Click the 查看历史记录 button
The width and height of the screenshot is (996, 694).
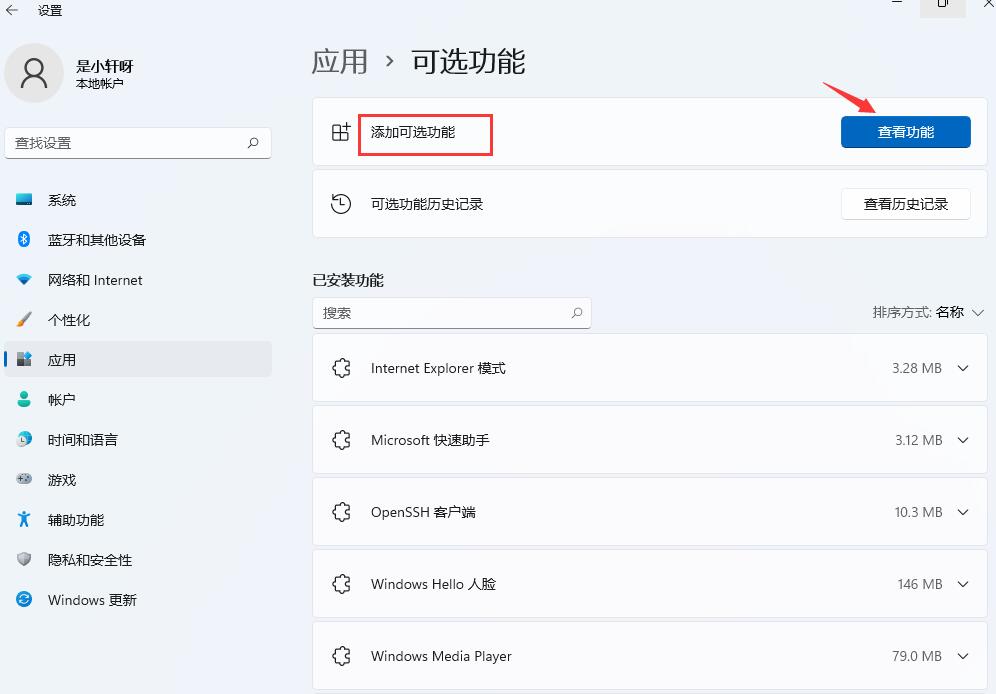(x=905, y=203)
